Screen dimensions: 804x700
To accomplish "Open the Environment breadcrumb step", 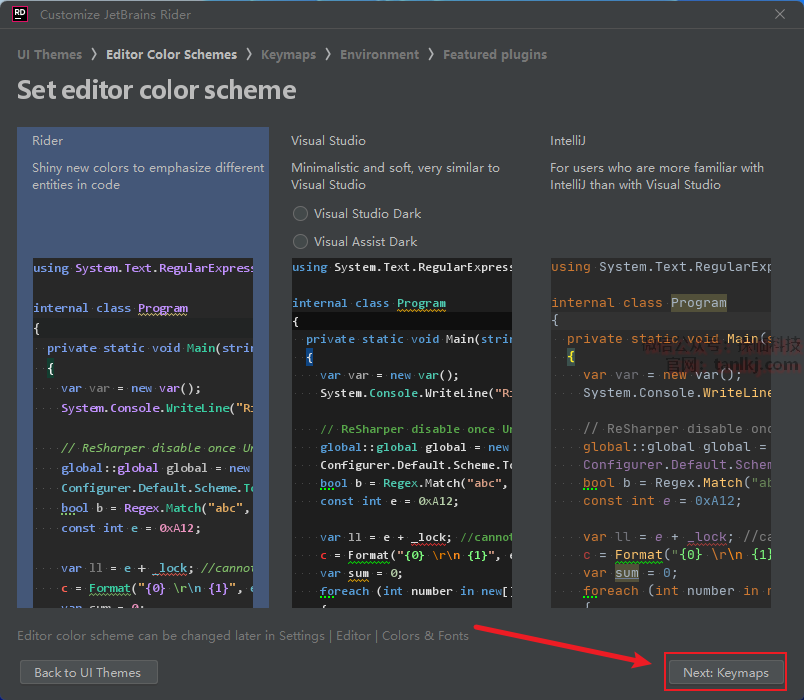I will click(379, 55).
